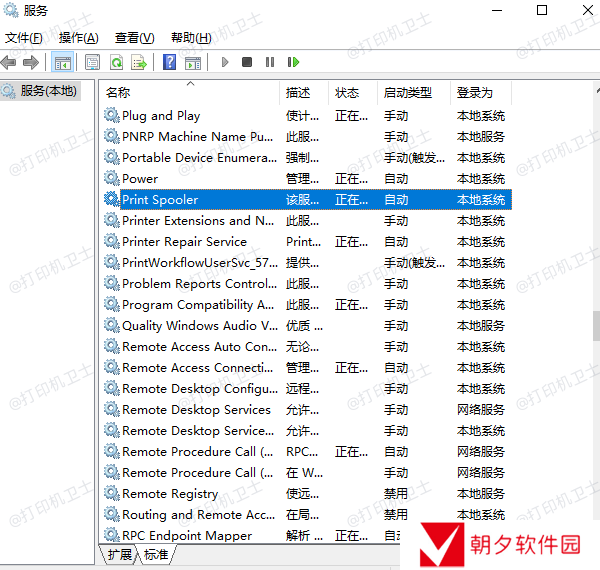Sort by 描述 column header
Viewport: 600px width, 570px height.
coord(304,92)
